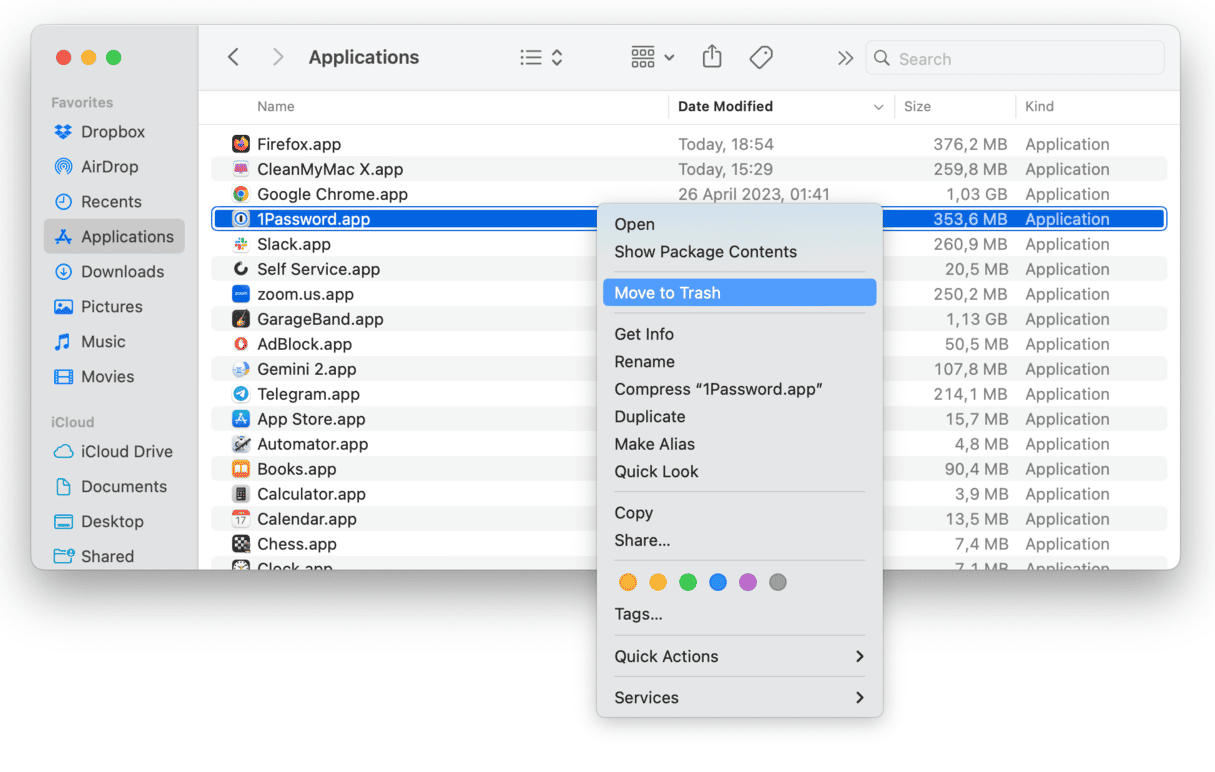Choose Move to Trash

tap(739, 293)
